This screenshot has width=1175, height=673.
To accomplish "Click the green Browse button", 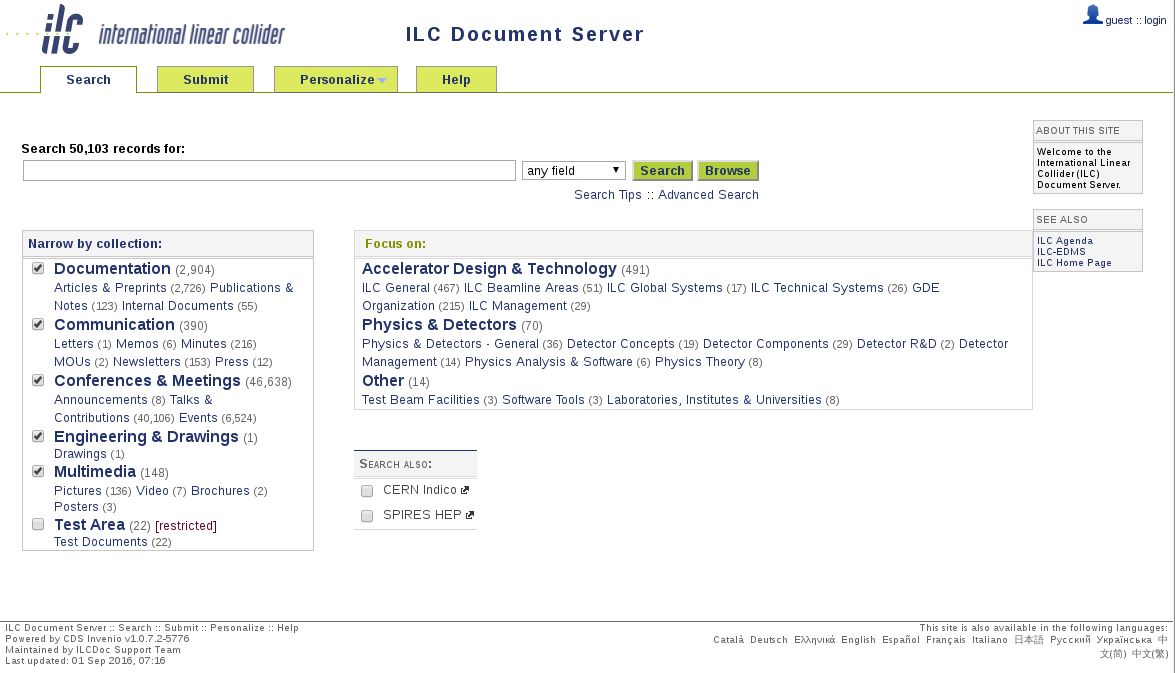I will (x=728, y=171).
